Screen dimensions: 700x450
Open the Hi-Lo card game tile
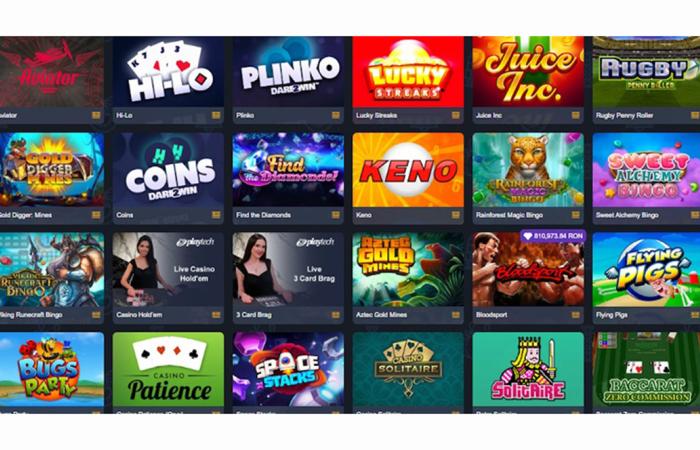tap(168, 72)
